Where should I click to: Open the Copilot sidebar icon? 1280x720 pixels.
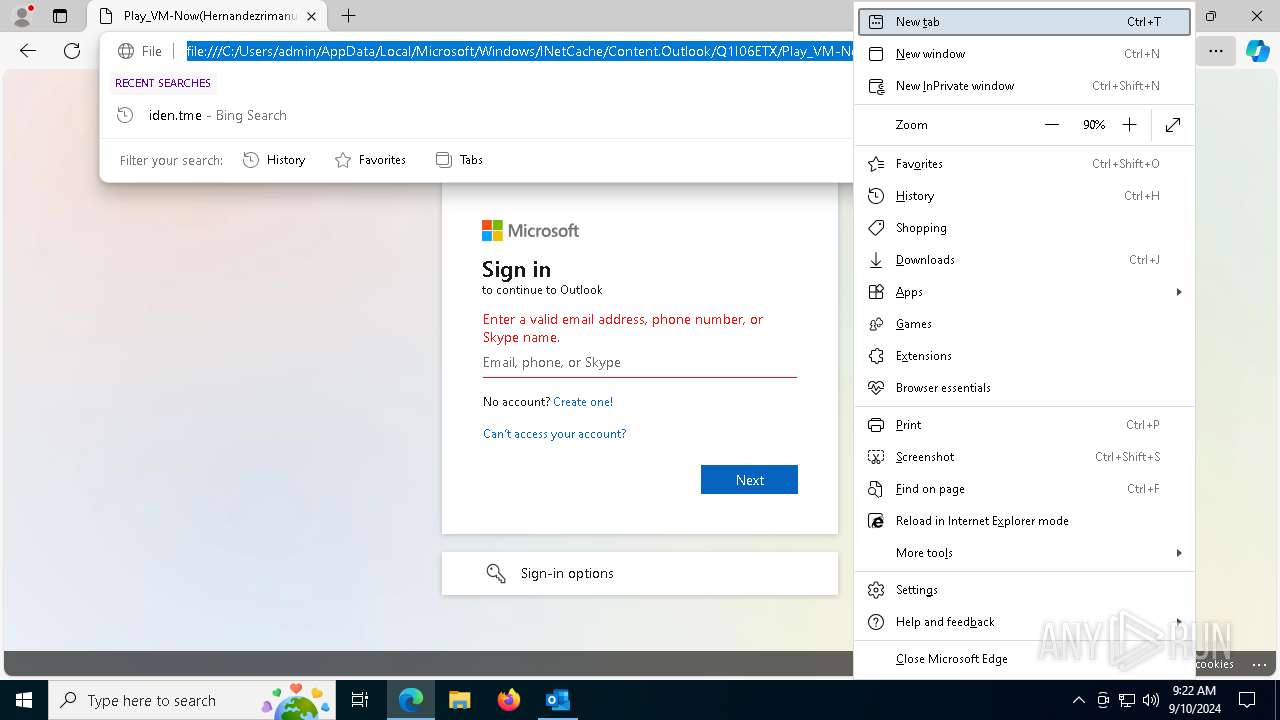(1257, 51)
